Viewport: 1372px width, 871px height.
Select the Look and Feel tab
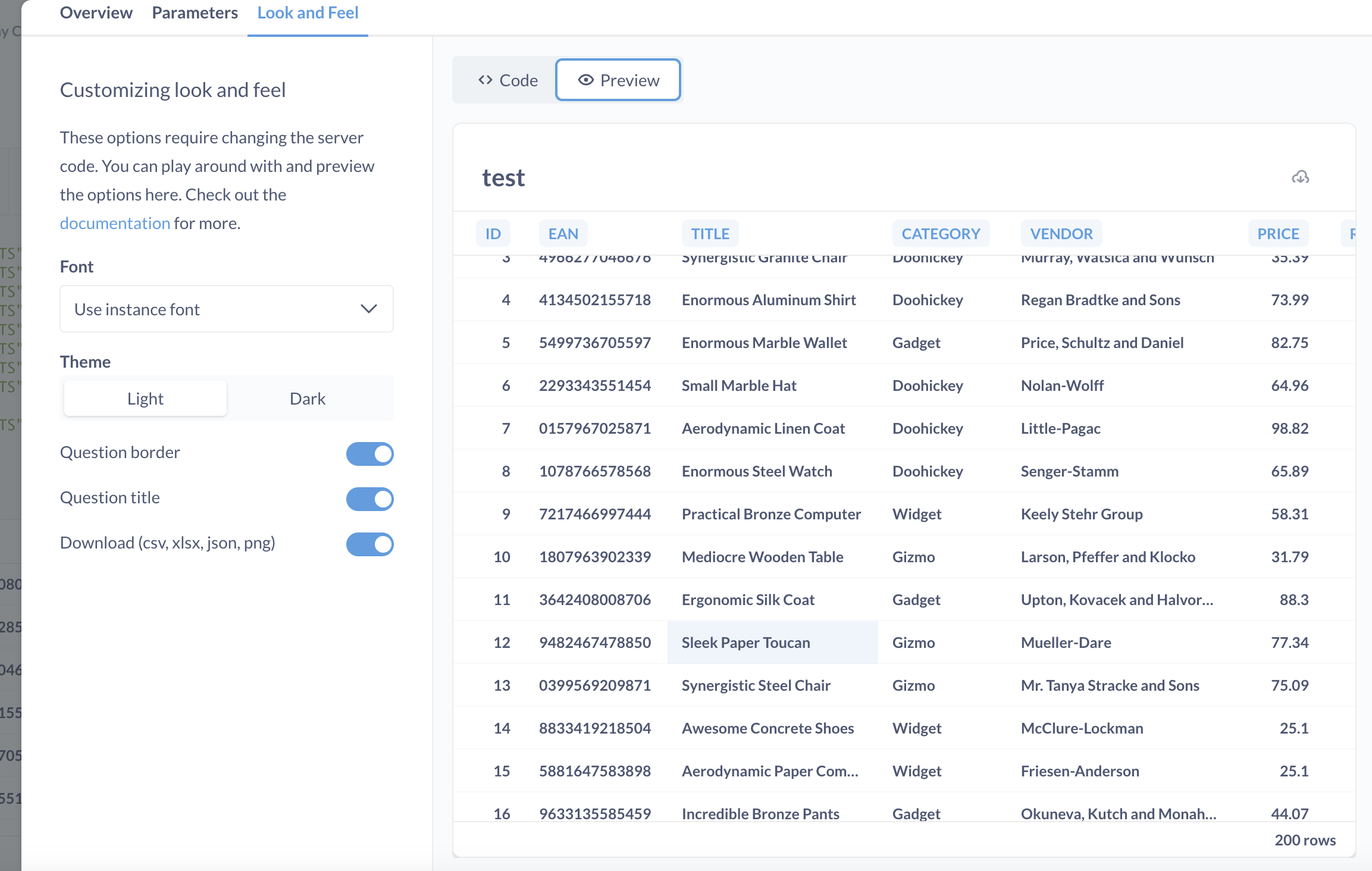point(308,12)
